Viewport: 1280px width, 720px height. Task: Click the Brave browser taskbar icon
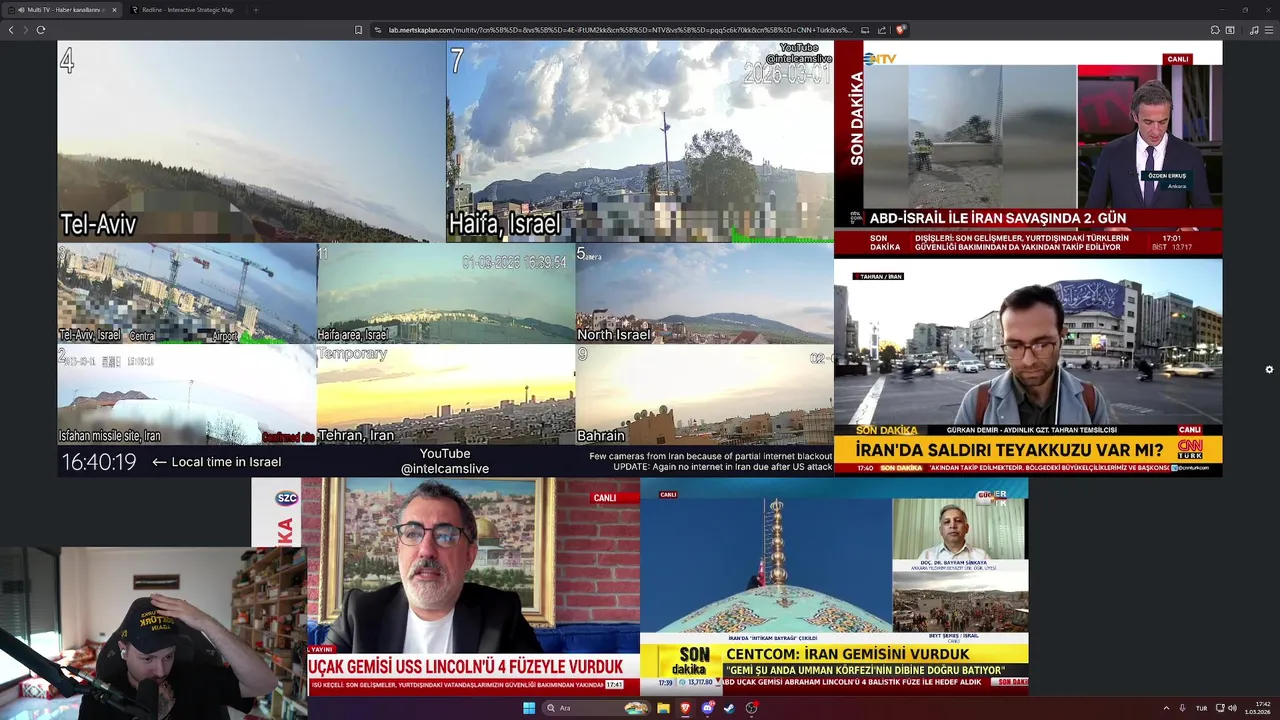(685, 708)
